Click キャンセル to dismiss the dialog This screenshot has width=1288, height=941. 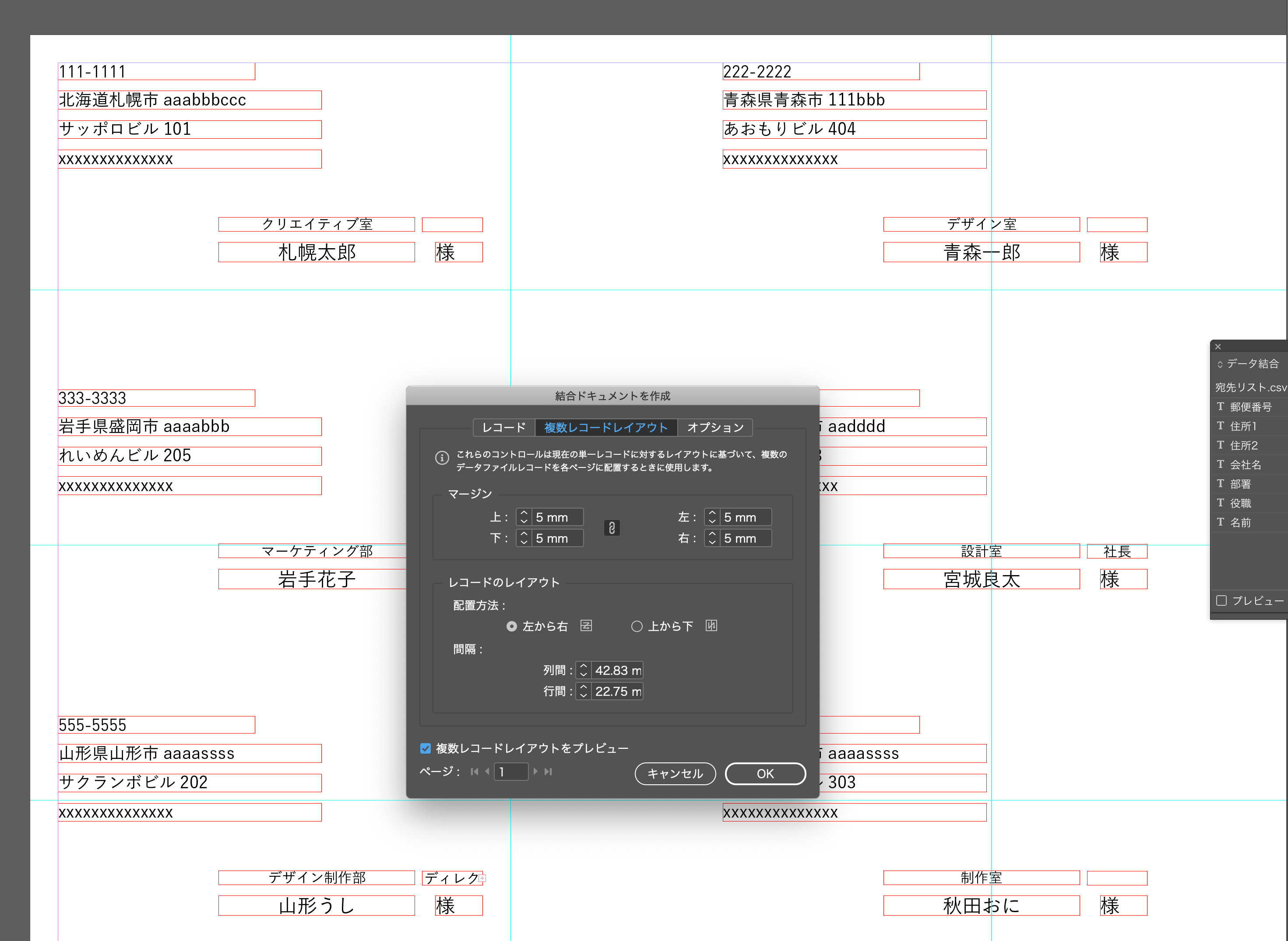pyautogui.click(x=675, y=773)
